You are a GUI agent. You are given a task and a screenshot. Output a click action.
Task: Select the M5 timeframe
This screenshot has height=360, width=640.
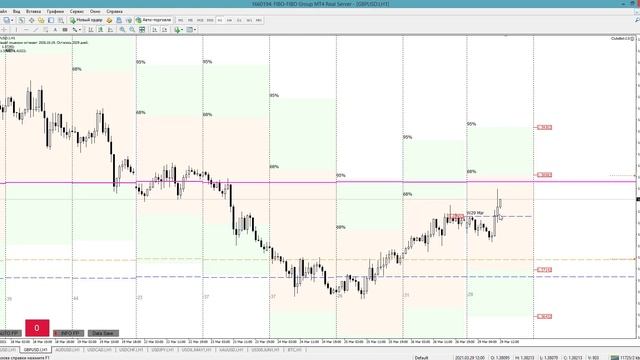coord(190,20)
